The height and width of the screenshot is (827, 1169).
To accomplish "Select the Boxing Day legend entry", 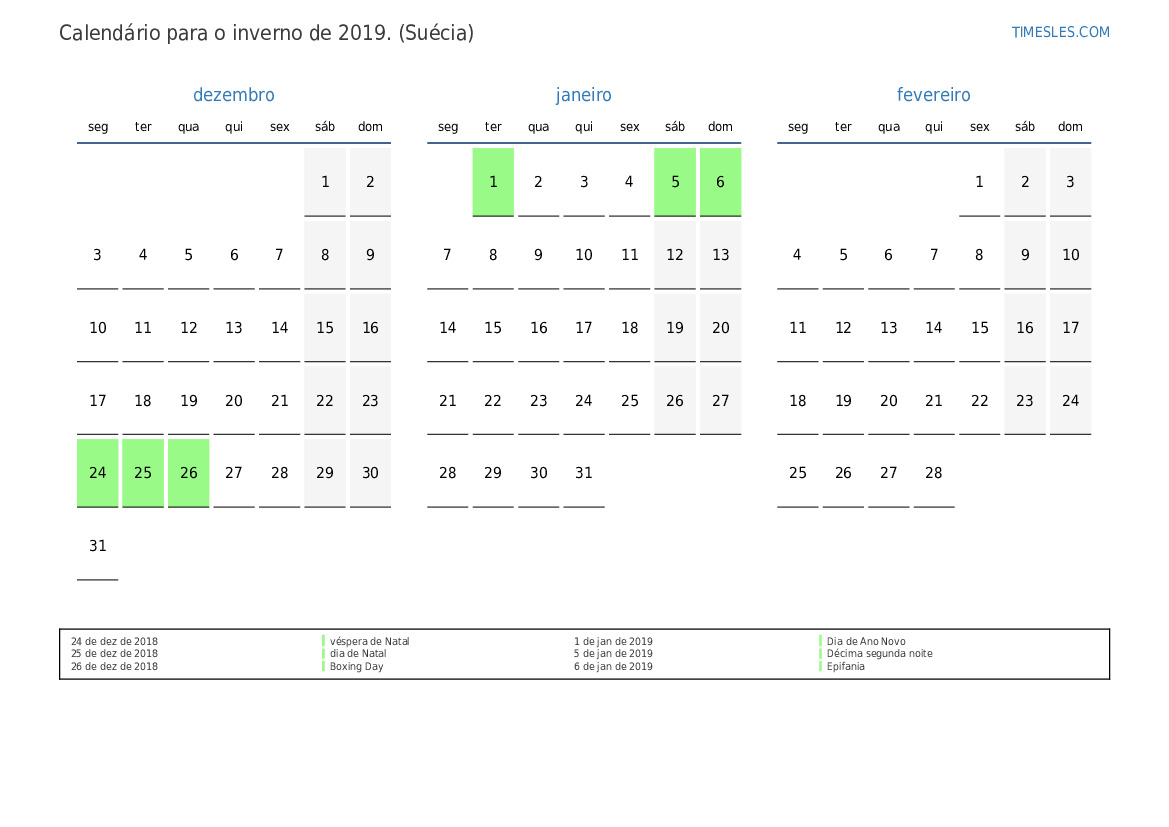I will tap(357, 666).
